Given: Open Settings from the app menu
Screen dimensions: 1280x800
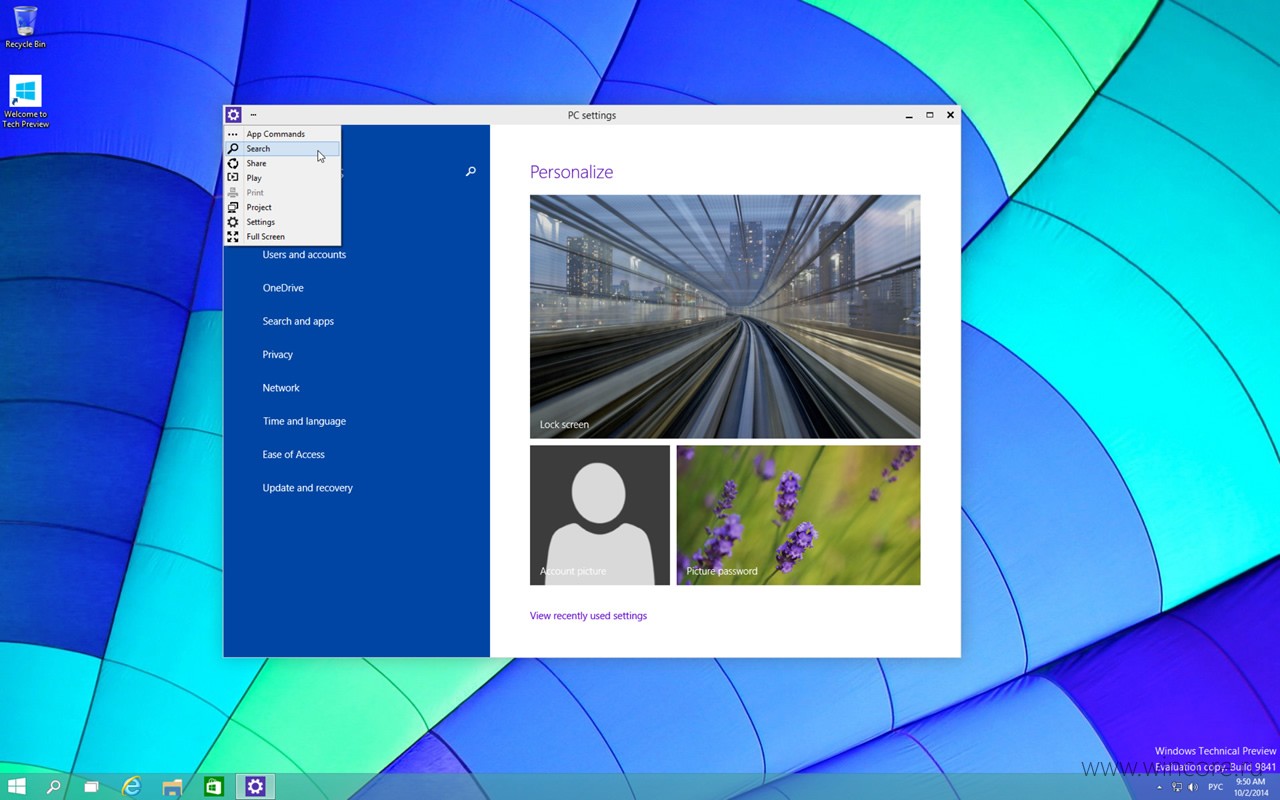Looking at the screenshot, I should 282,222.
